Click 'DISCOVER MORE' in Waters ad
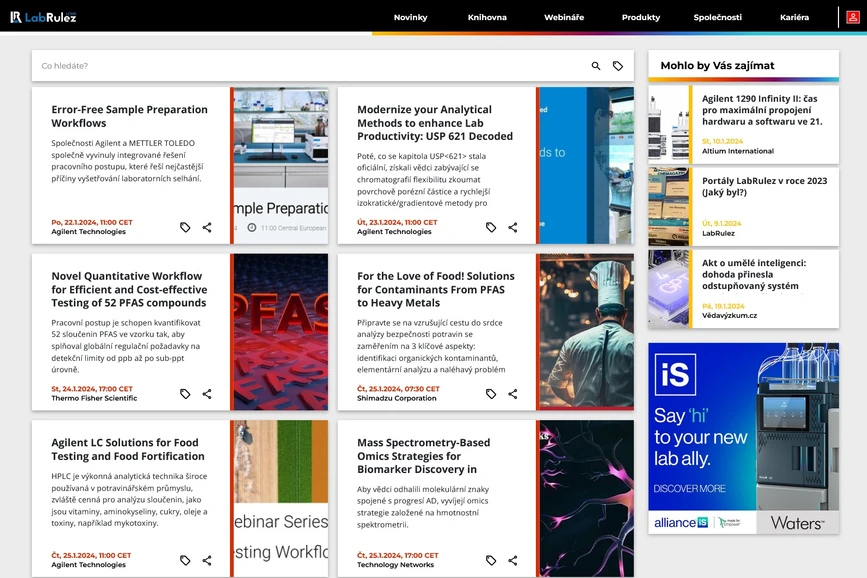This screenshot has width=867, height=578. (689, 489)
